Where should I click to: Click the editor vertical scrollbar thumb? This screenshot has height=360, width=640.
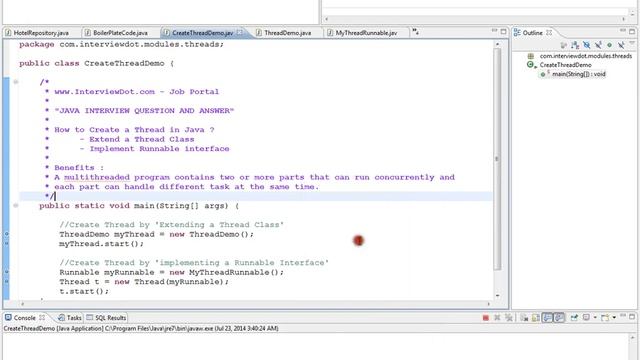pyautogui.click(x=497, y=159)
